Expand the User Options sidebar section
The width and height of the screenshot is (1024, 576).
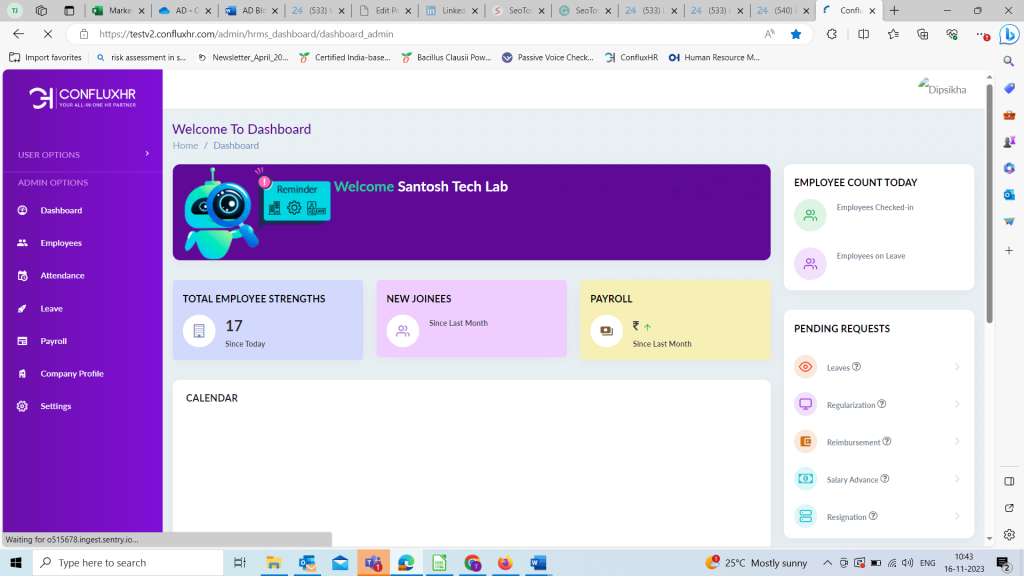(x=147, y=154)
